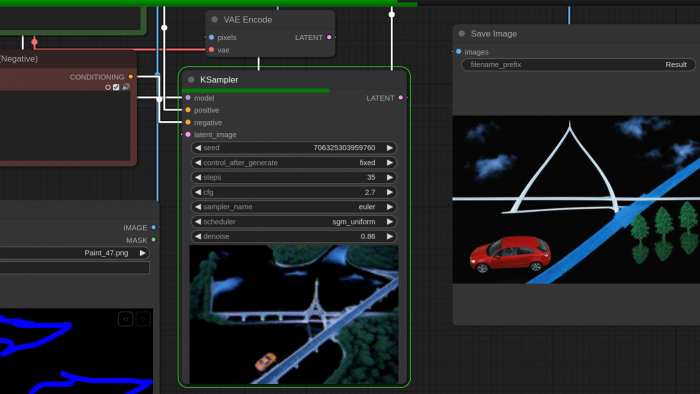700x394 pixels.
Task: Increase the seed value with right arrow
Action: (x=390, y=148)
